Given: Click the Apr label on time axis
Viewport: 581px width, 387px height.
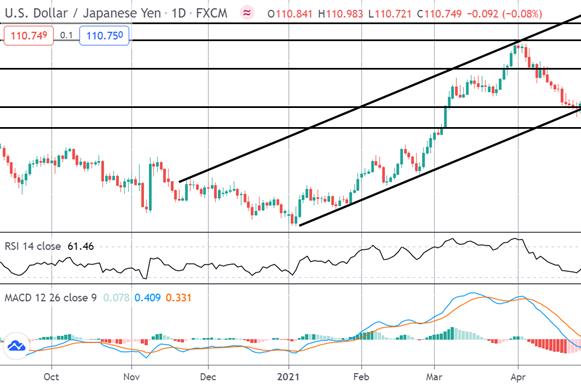Looking at the screenshot, I should [518, 377].
